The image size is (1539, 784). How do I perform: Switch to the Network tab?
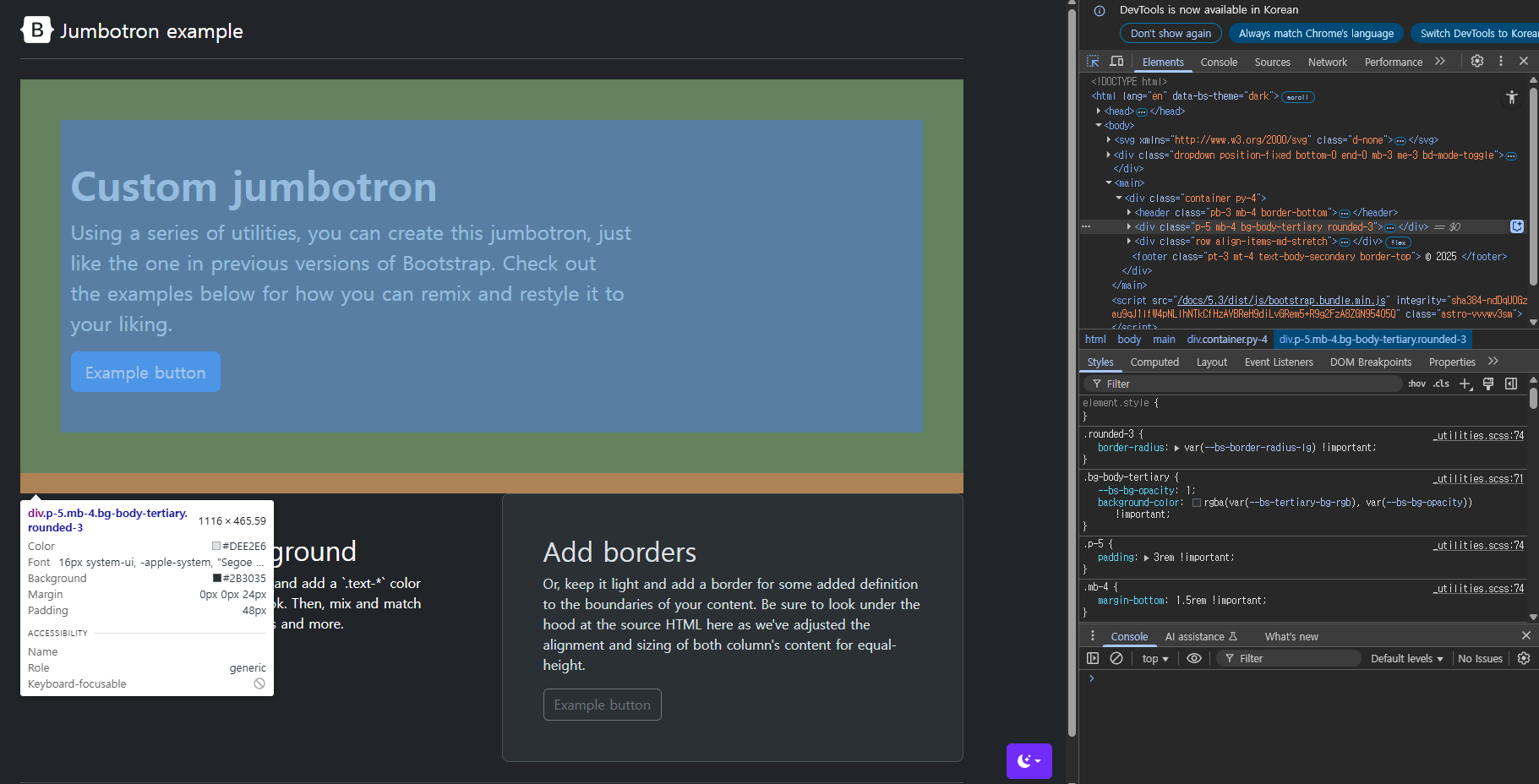(x=1328, y=62)
